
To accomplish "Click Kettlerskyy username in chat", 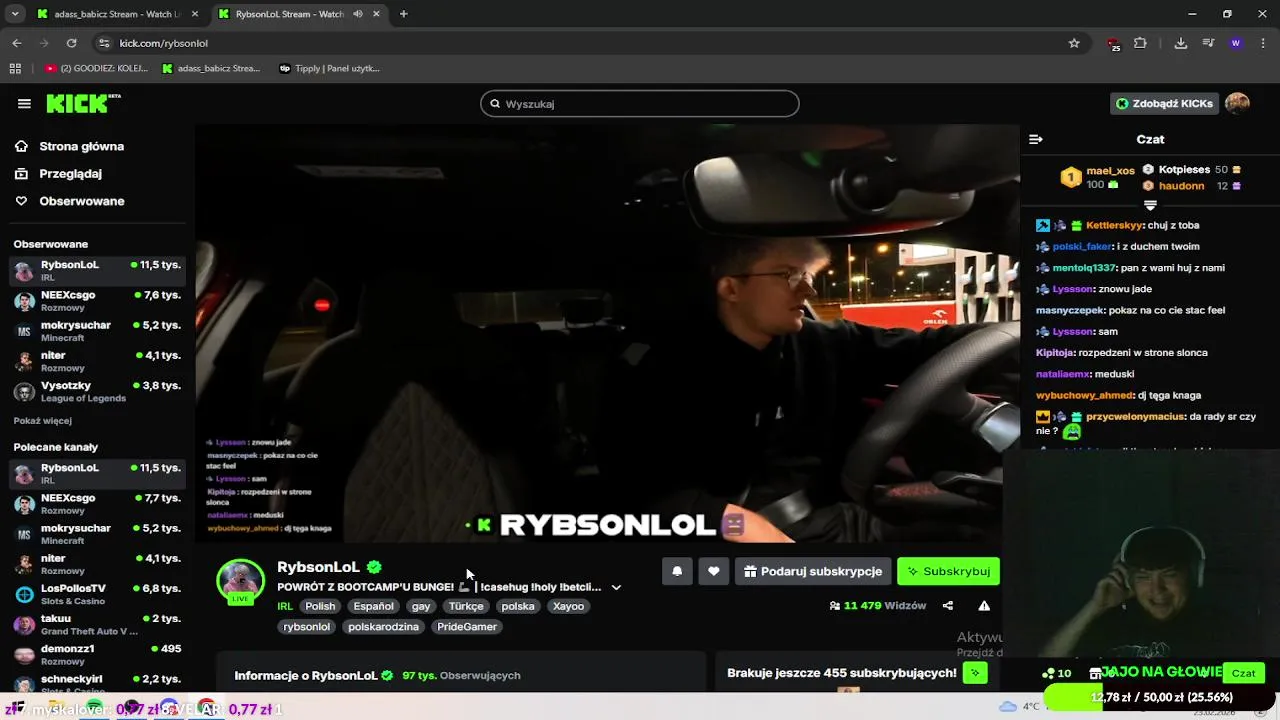I will click(1114, 225).
